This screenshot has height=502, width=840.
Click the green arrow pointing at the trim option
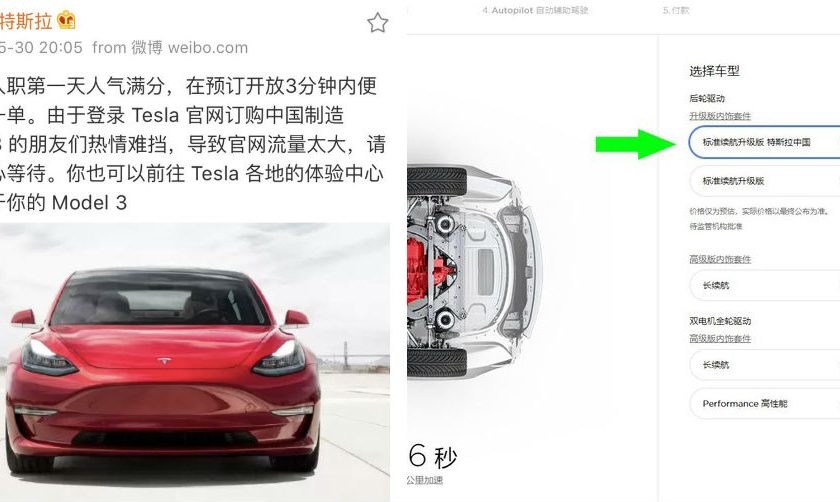tap(635, 144)
